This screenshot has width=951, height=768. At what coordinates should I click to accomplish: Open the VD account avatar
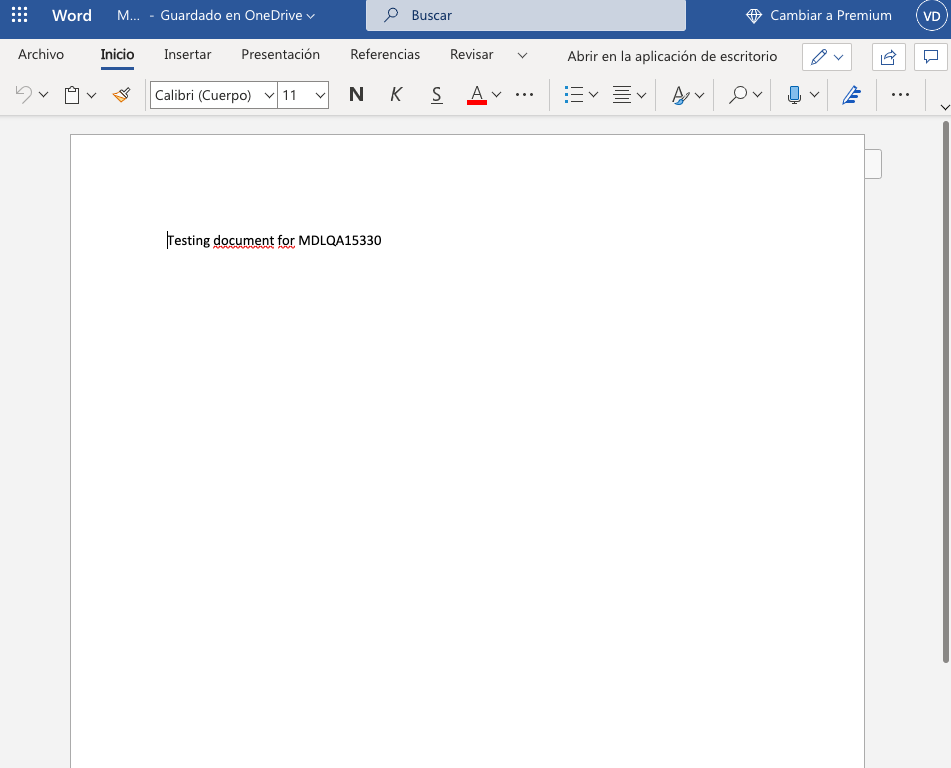pos(932,16)
